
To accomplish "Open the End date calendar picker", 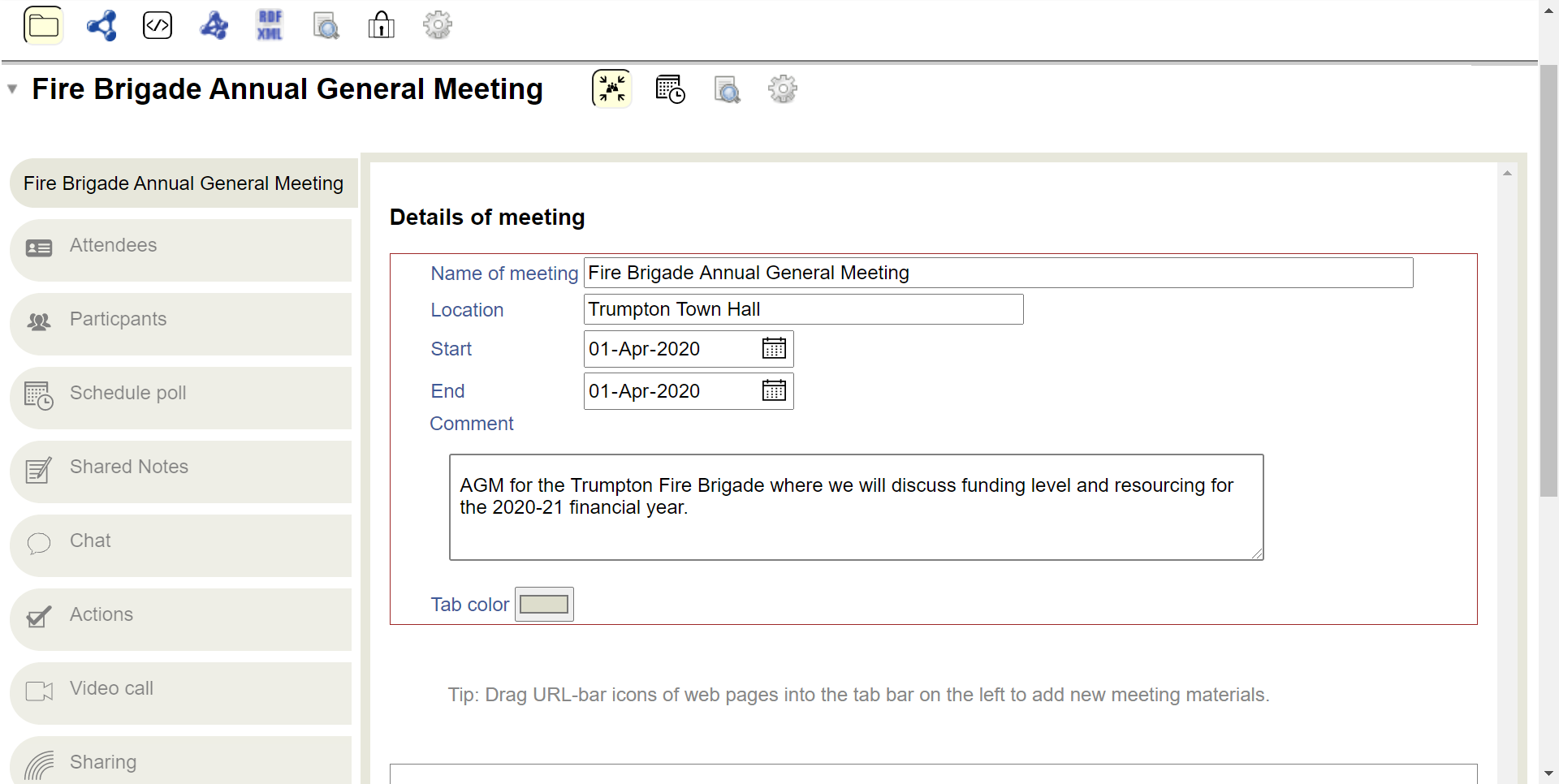I will 774,391.
